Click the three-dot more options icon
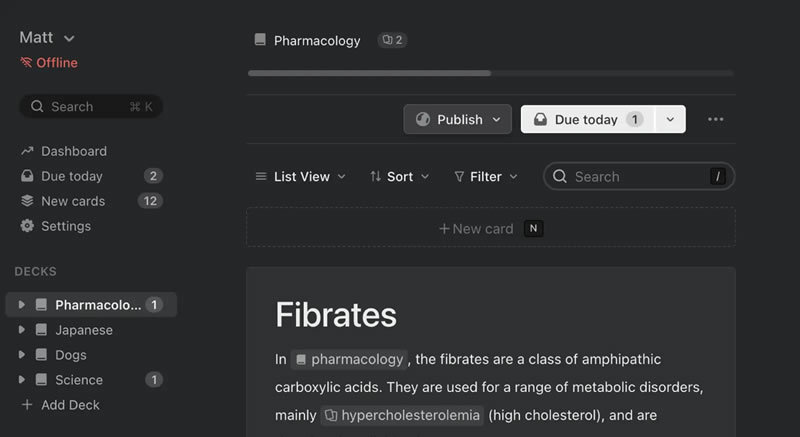 [715, 119]
